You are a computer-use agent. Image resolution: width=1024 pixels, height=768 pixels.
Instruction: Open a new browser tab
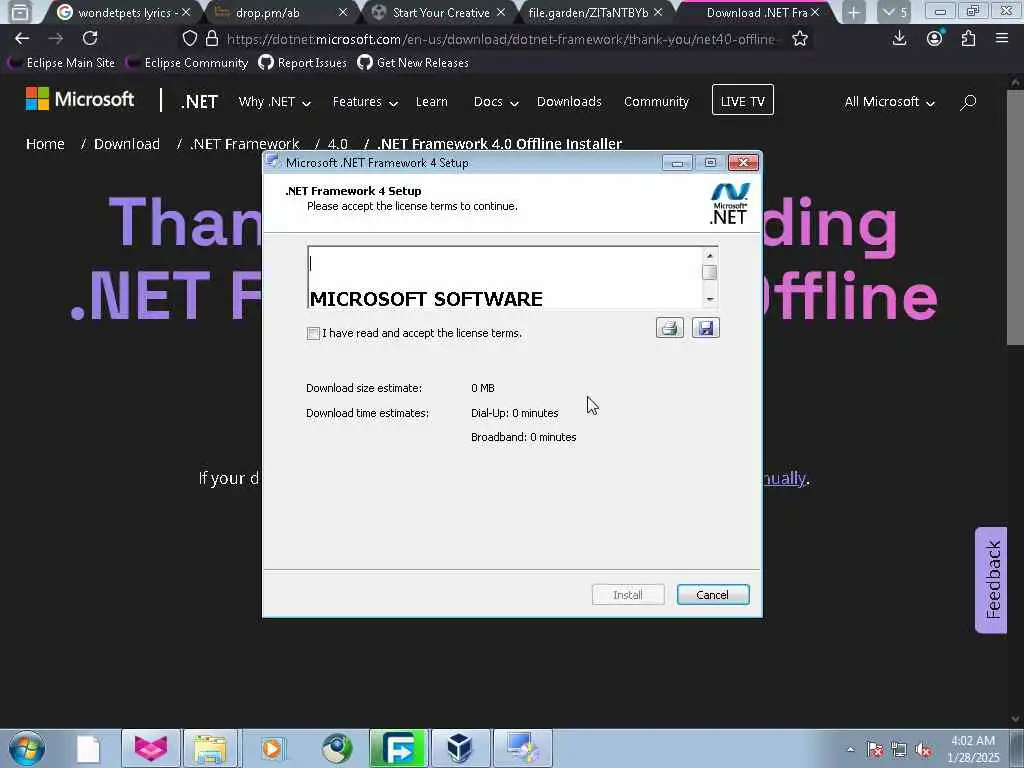[853, 12]
